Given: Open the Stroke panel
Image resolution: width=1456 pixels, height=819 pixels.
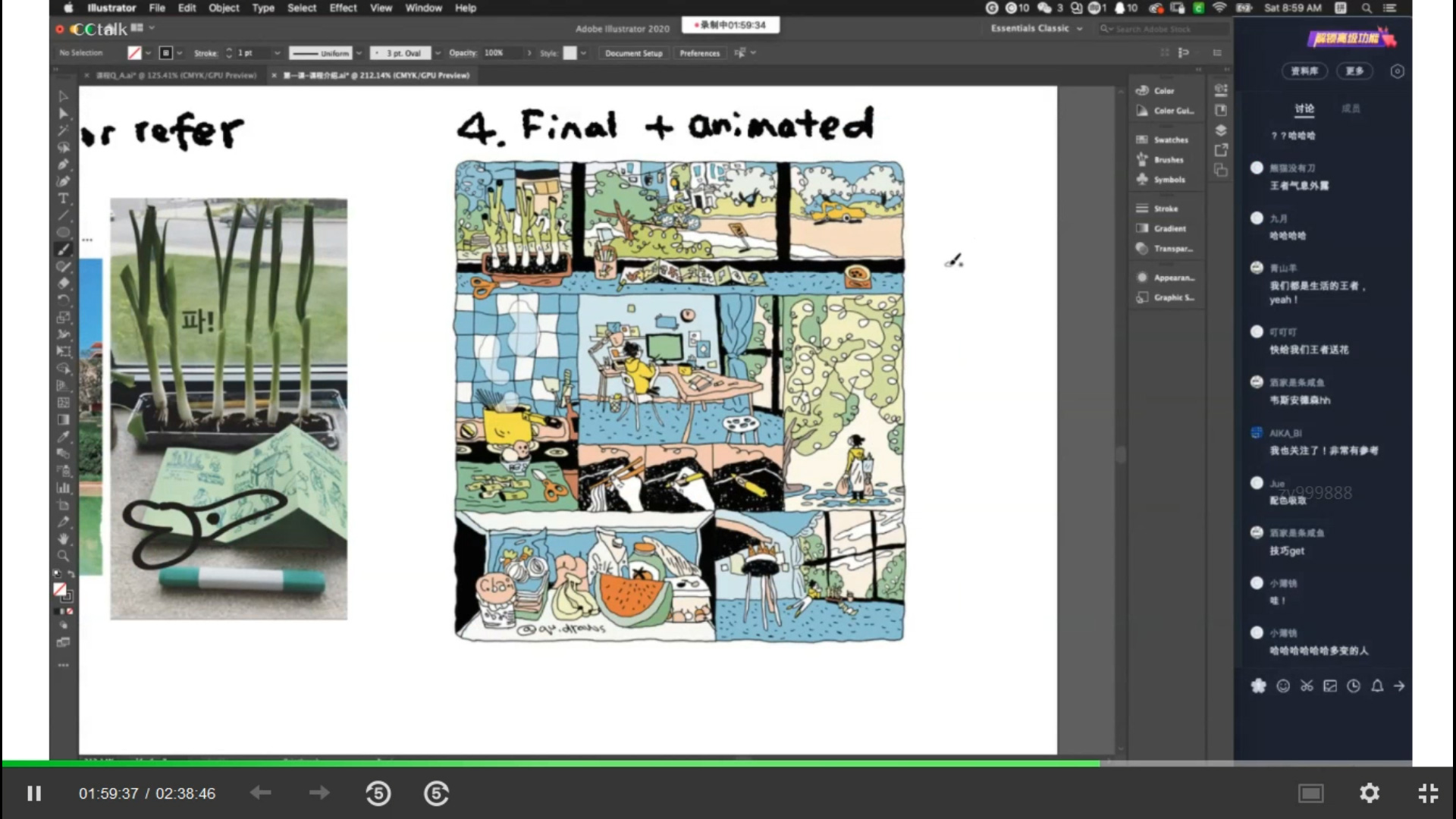Looking at the screenshot, I should (x=1157, y=209).
